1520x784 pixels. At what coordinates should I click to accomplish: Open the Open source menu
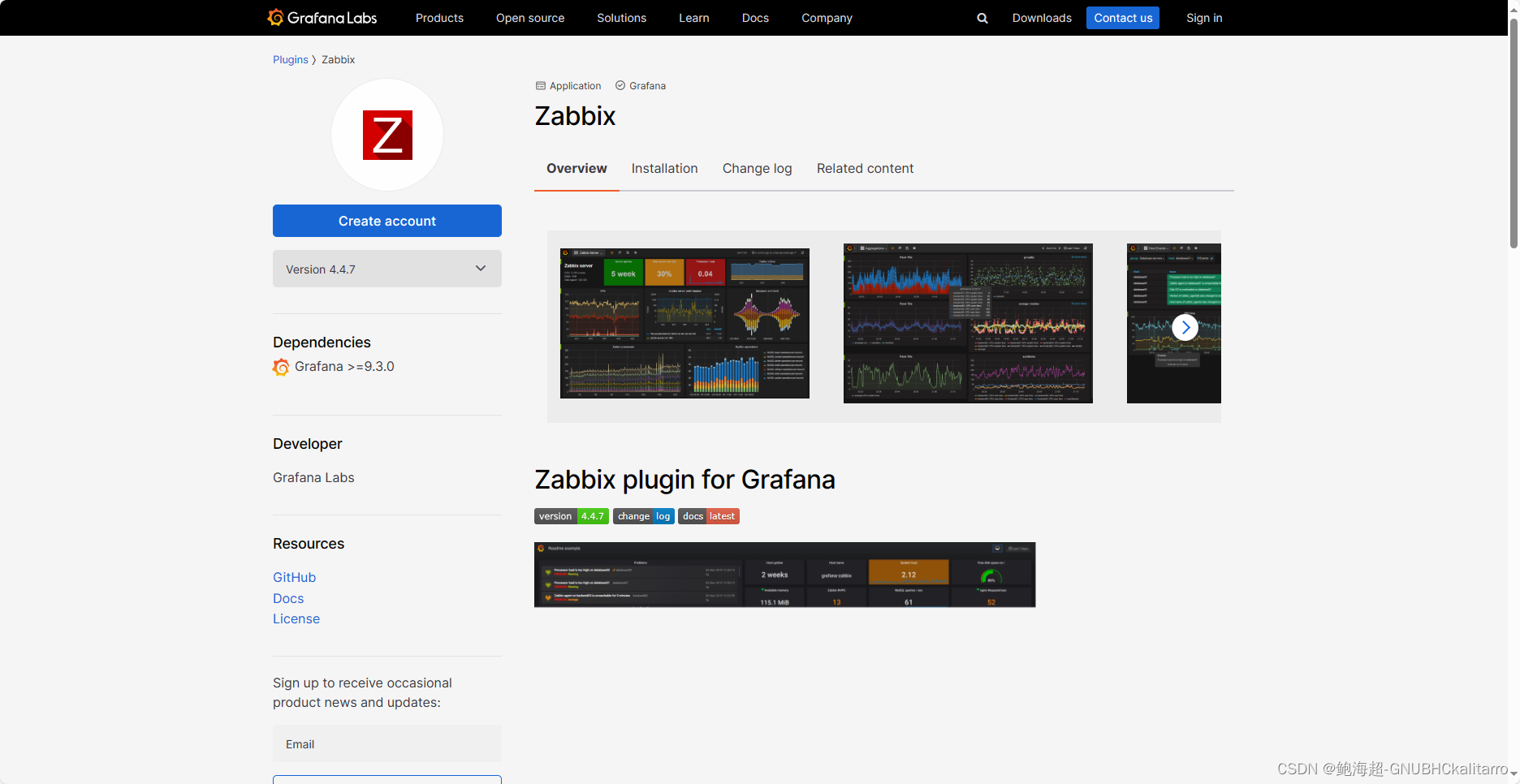click(530, 18)
